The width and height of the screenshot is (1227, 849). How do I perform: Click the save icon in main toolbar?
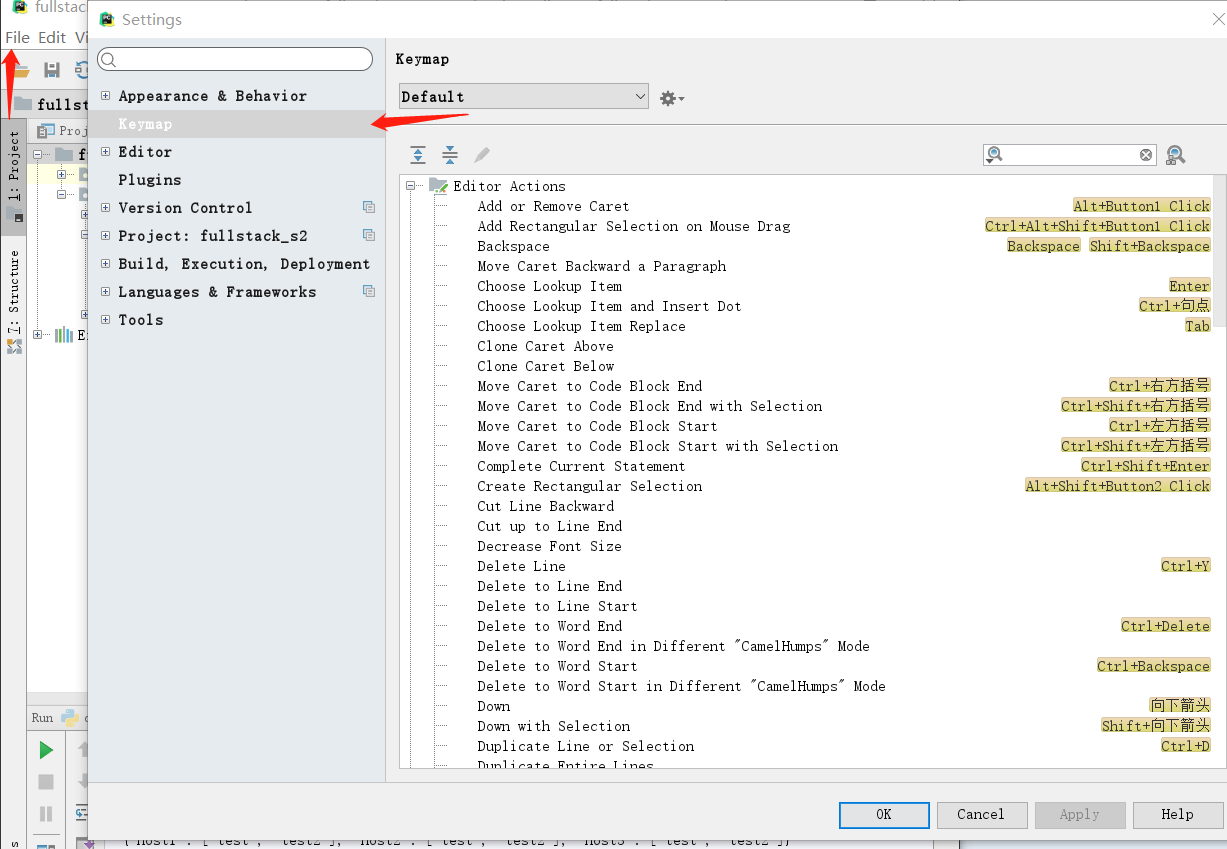[x=52, y=70]
